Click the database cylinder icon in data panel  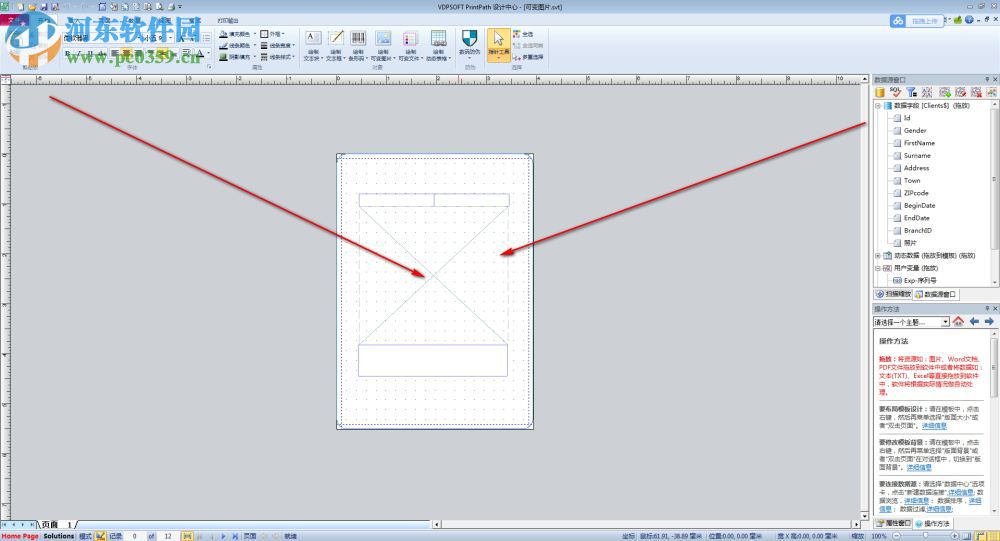[880, 93]
